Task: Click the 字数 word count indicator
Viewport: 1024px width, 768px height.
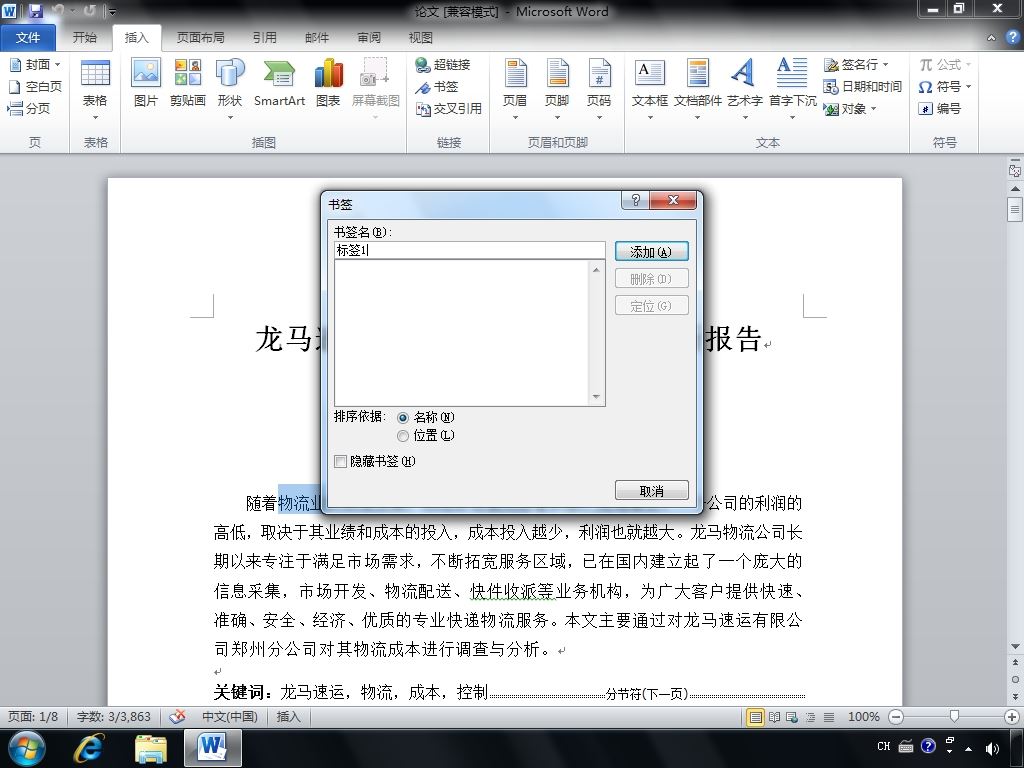Action: tap(114, 716)
